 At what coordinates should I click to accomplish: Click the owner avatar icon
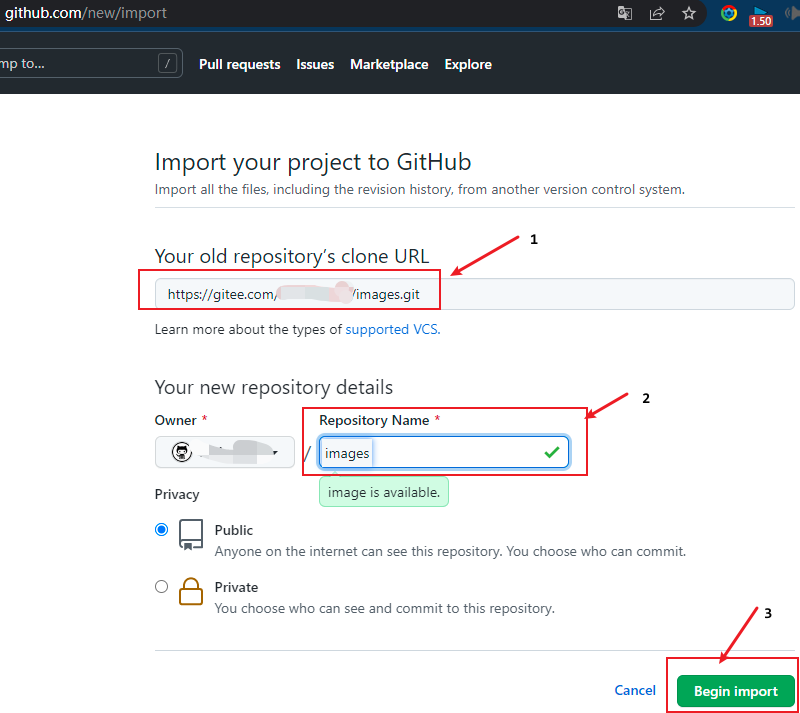click(182, 452)
